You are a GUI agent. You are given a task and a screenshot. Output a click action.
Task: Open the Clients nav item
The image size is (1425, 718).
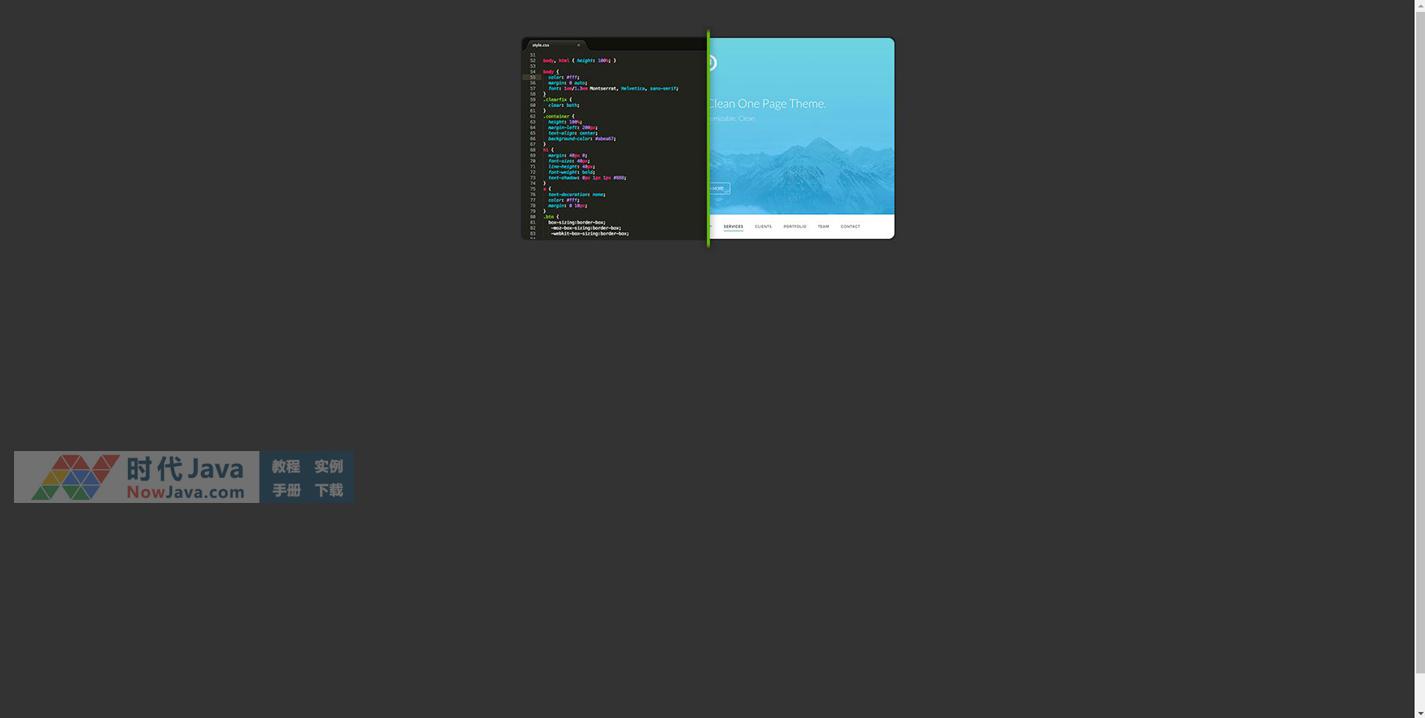click(x=763, y=226)
